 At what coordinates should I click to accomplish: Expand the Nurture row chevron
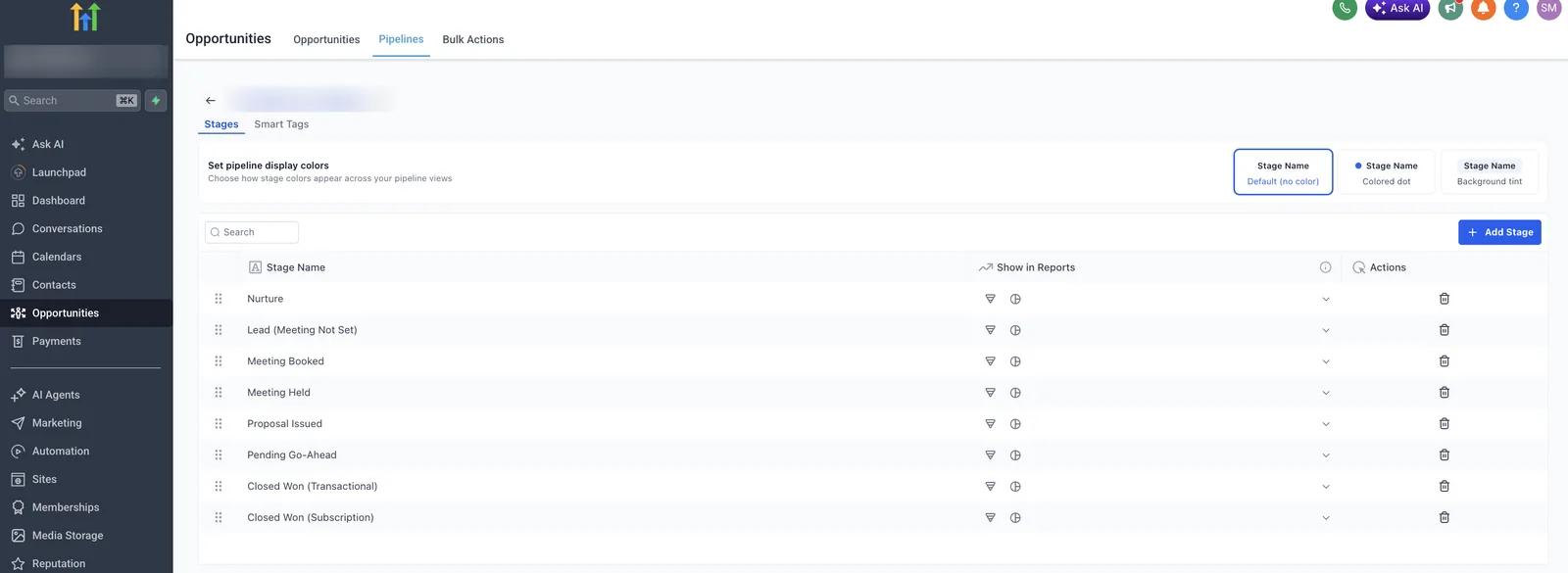(1325, 299)
